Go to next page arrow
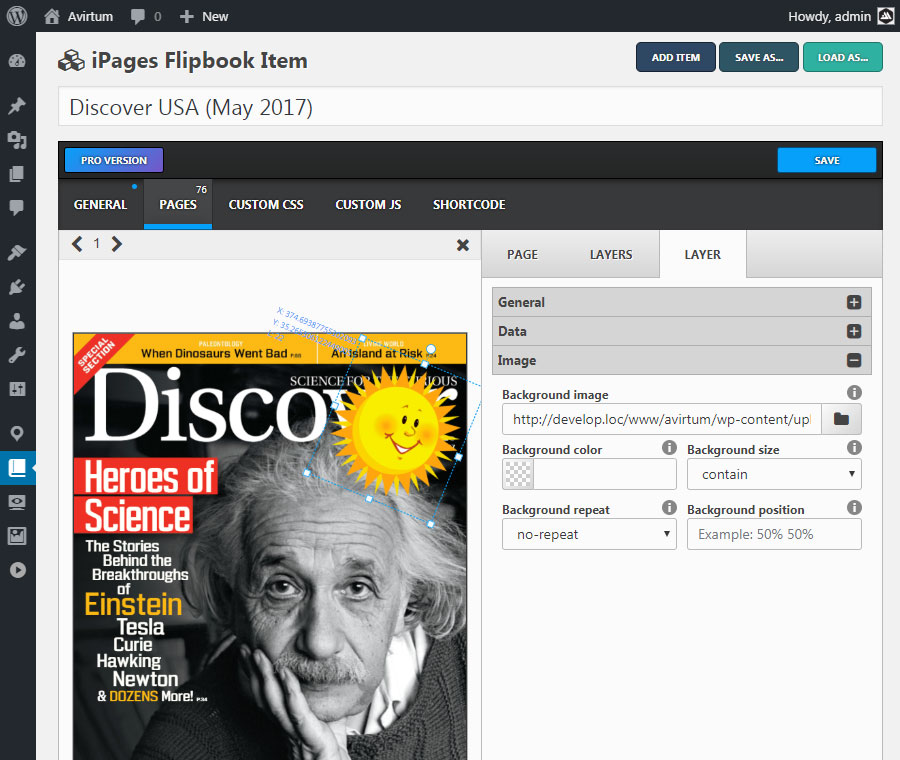This screenshot has width=900, height=760. pos(117,244)
